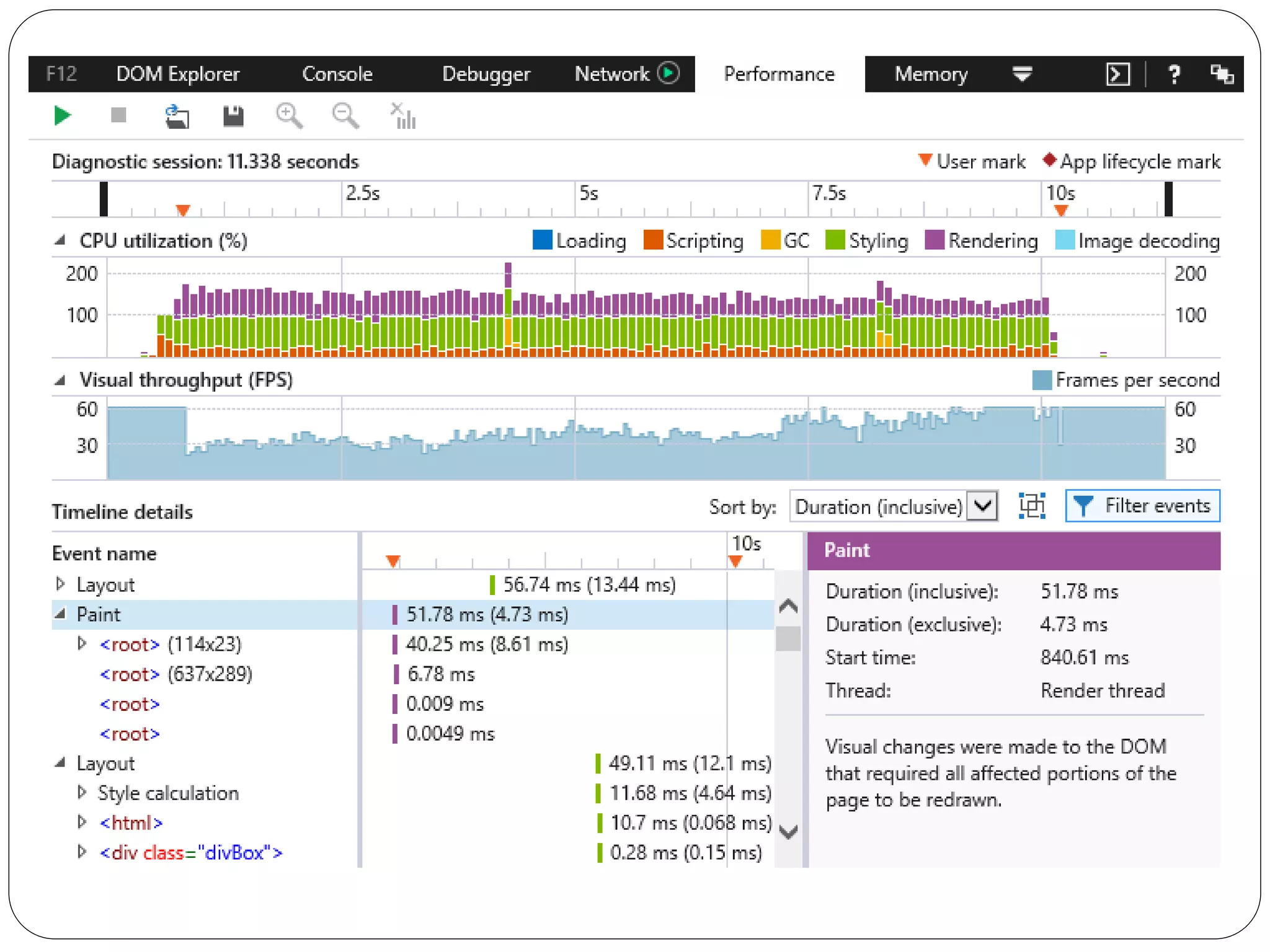The width and height of the screenshot is (1270, 952).
Task: Click the Filter events button
Action: tap(1142, 506)
